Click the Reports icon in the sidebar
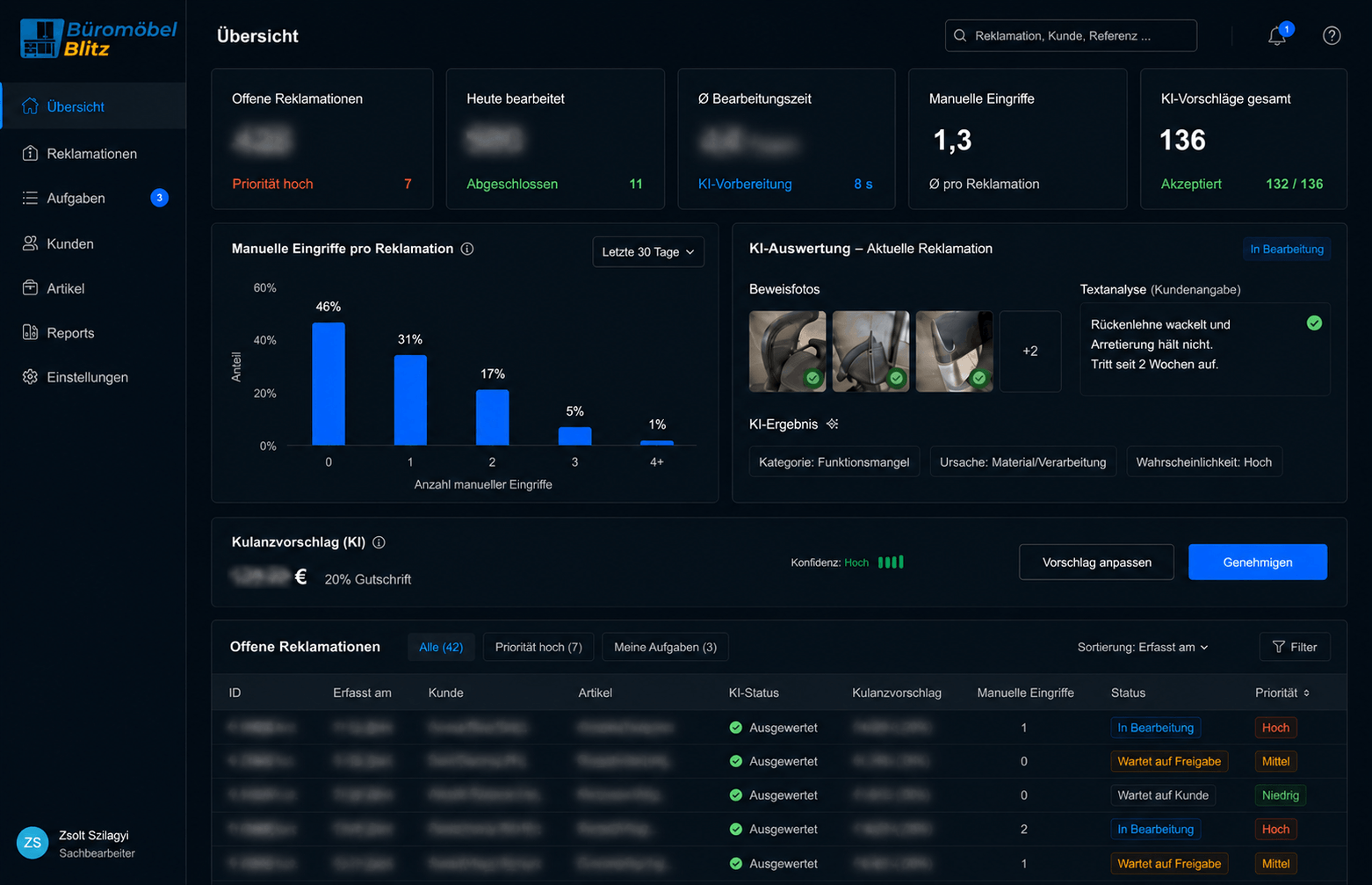The width and height of the screenshot is (1372, 885). (x=30, y=332)
